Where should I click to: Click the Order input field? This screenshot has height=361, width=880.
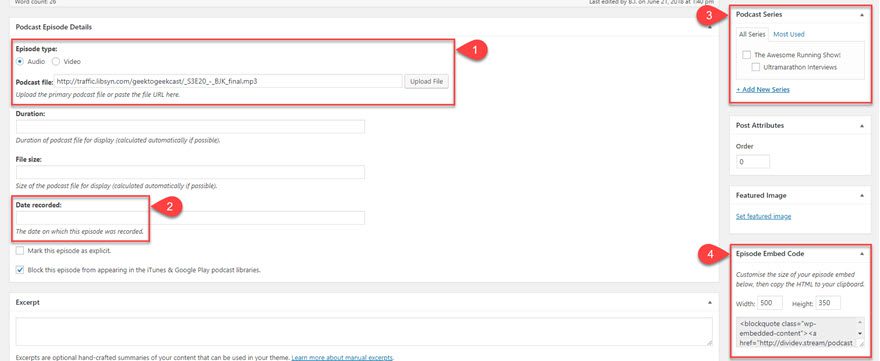tap(753, 162)
